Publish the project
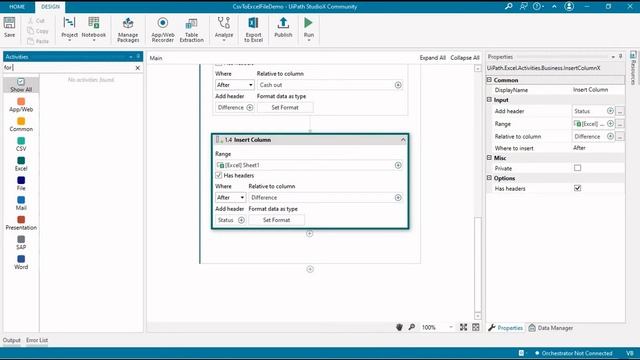640x360 pixels. (x=283, y=27)
